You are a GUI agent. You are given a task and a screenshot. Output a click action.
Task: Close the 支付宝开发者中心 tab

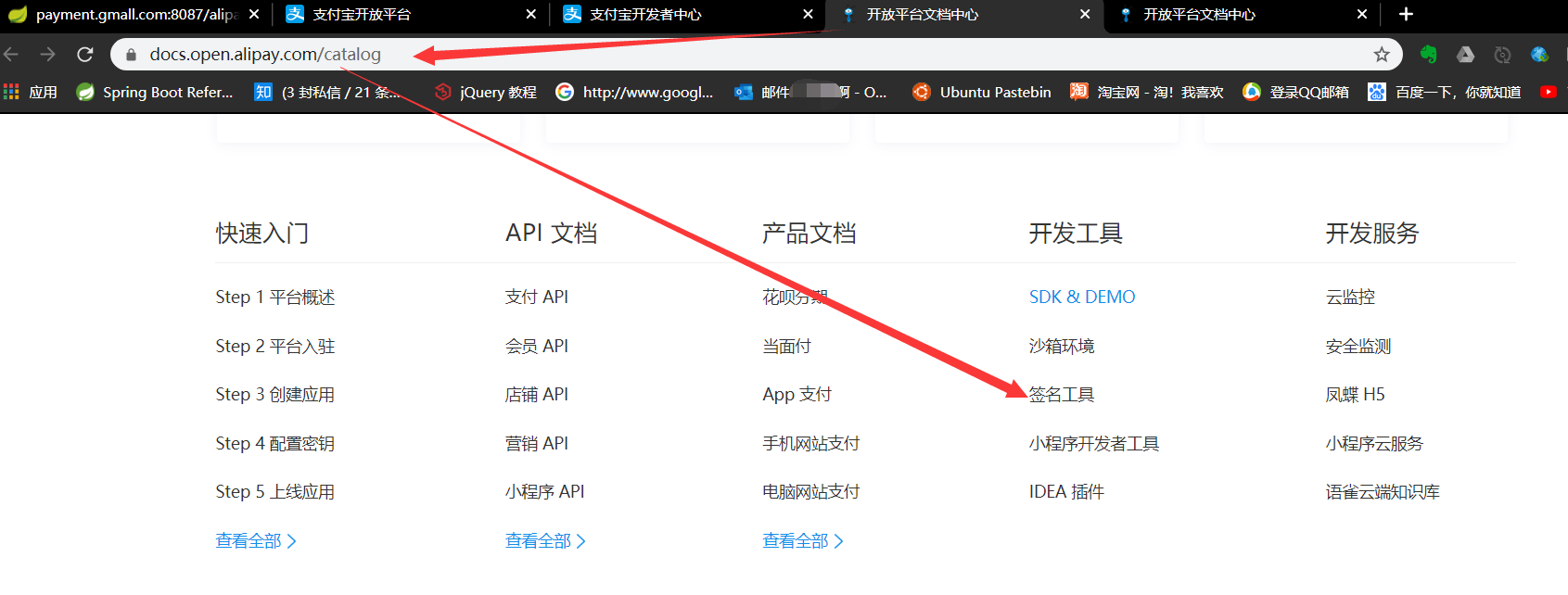(808, 14)
